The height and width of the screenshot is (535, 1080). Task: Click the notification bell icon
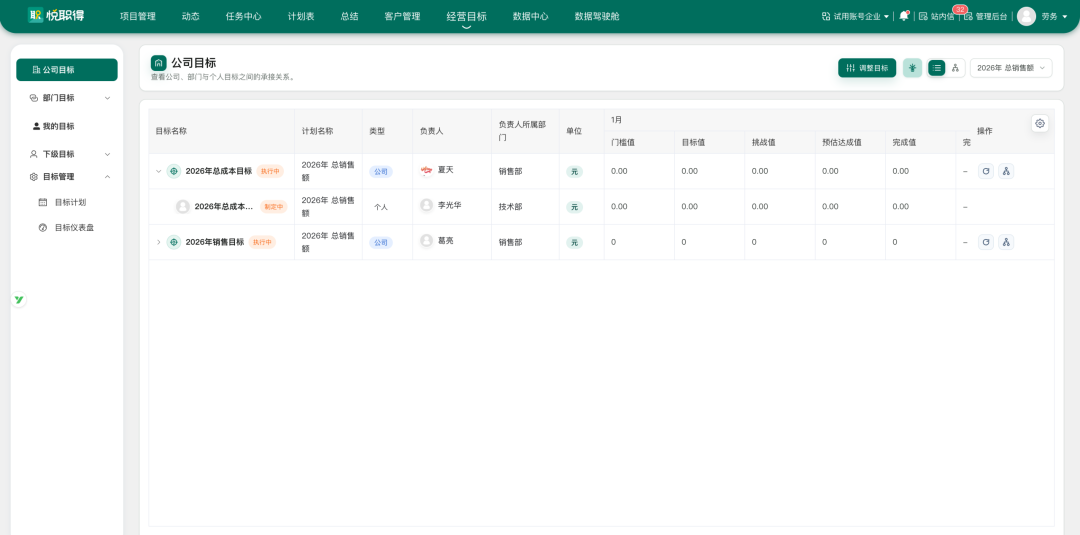(x=904, y=16)
